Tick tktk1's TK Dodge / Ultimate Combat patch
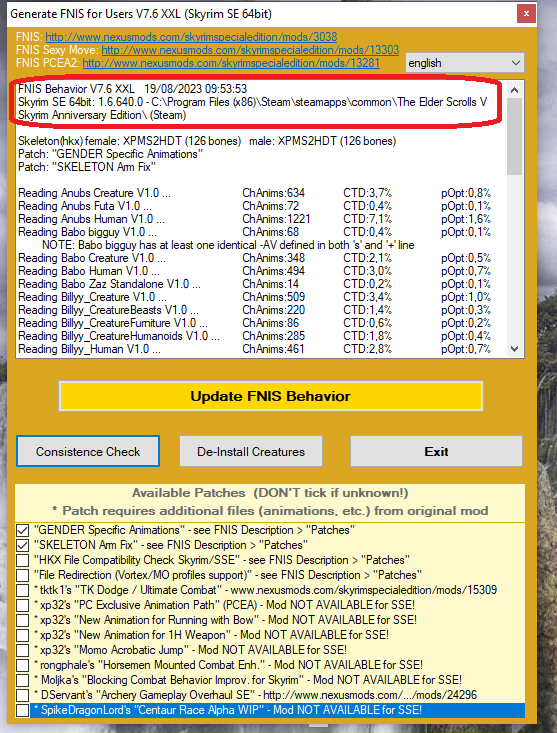This screenshot has width=557, height=733. click(x=22, y=590)
